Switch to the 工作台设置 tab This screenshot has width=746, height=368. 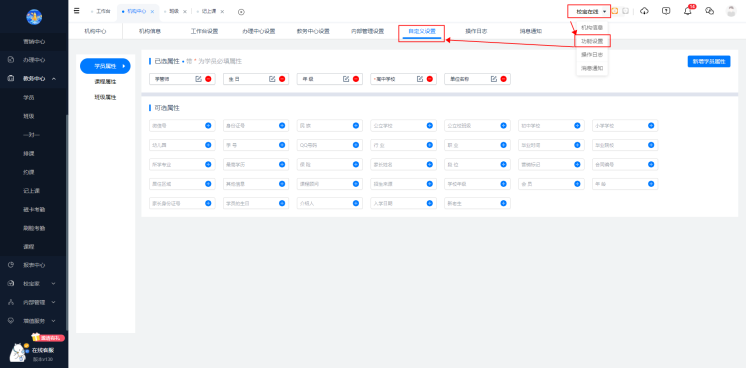click(204, 31)
